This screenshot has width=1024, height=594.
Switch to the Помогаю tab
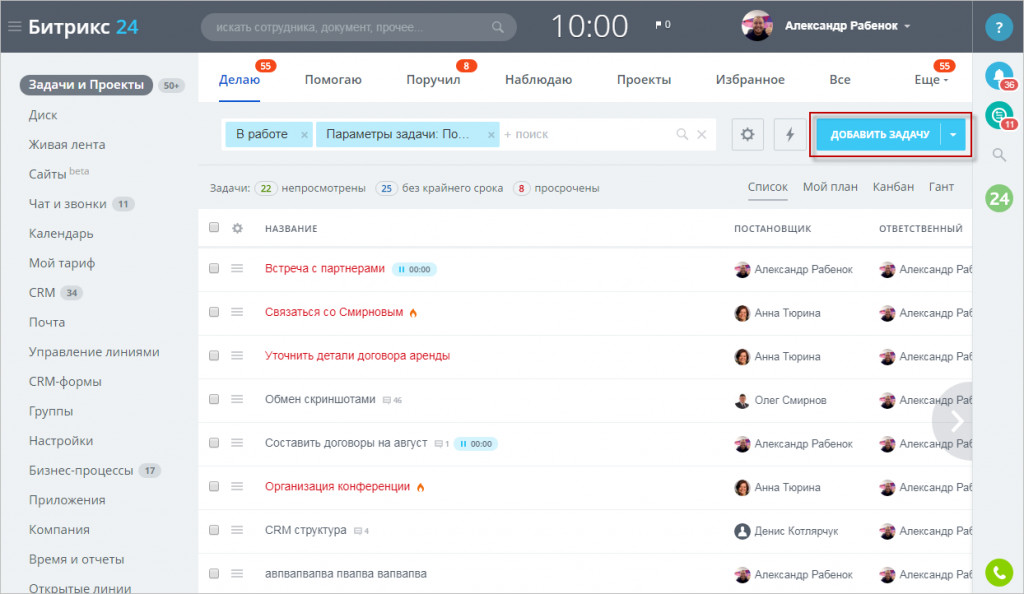pyautogui.click(x=333, y=80)
